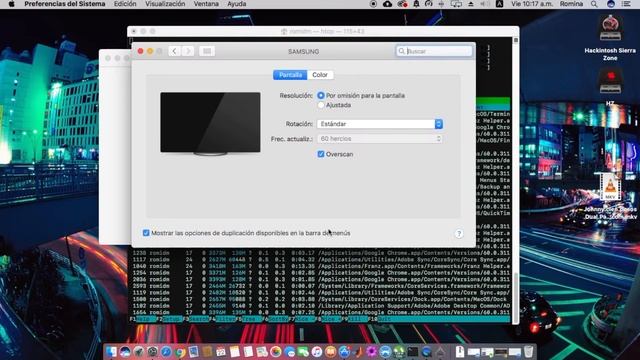Click the SAMSUNG window title

pos(304,51)
